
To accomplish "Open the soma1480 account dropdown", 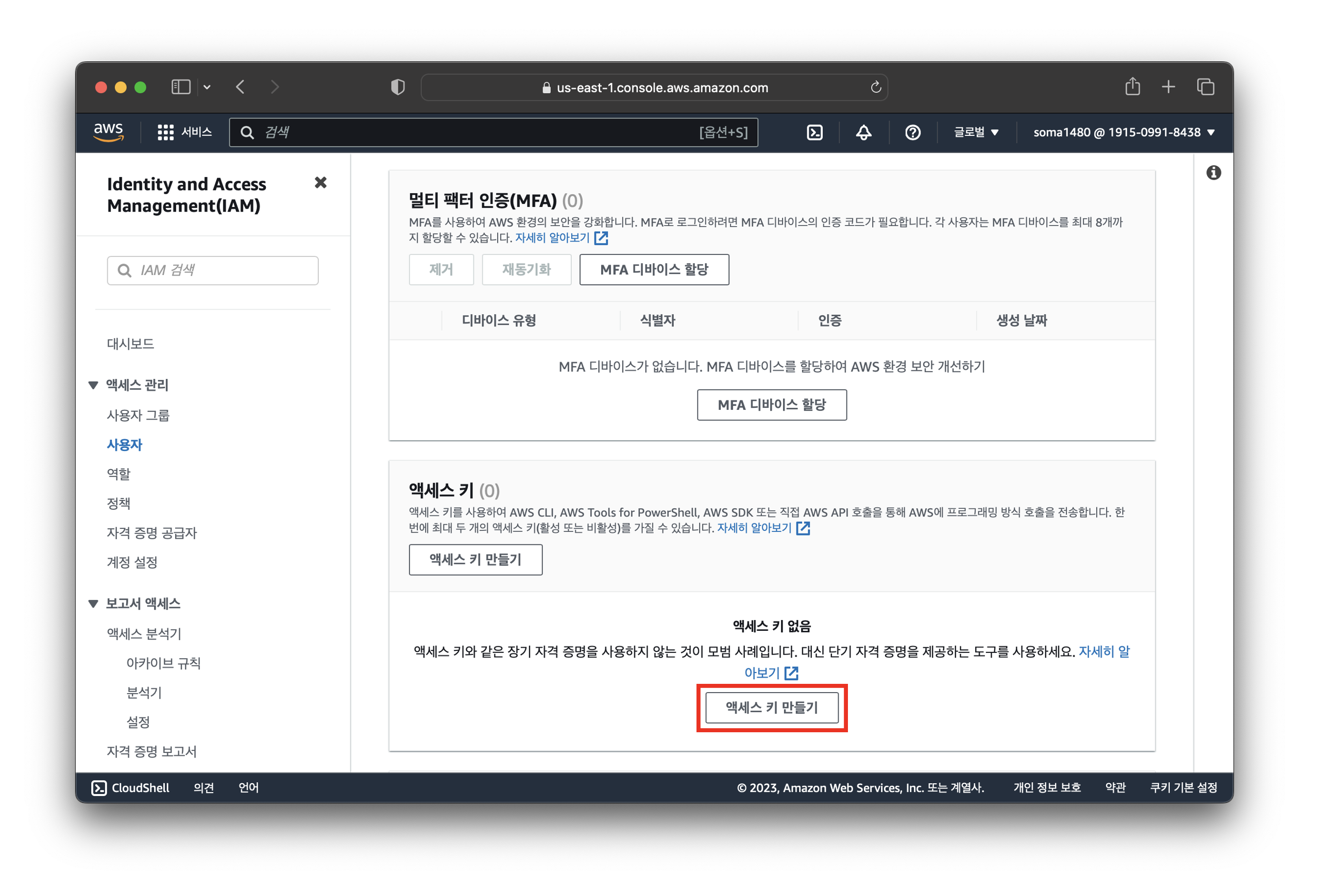I will point(1124,132).
